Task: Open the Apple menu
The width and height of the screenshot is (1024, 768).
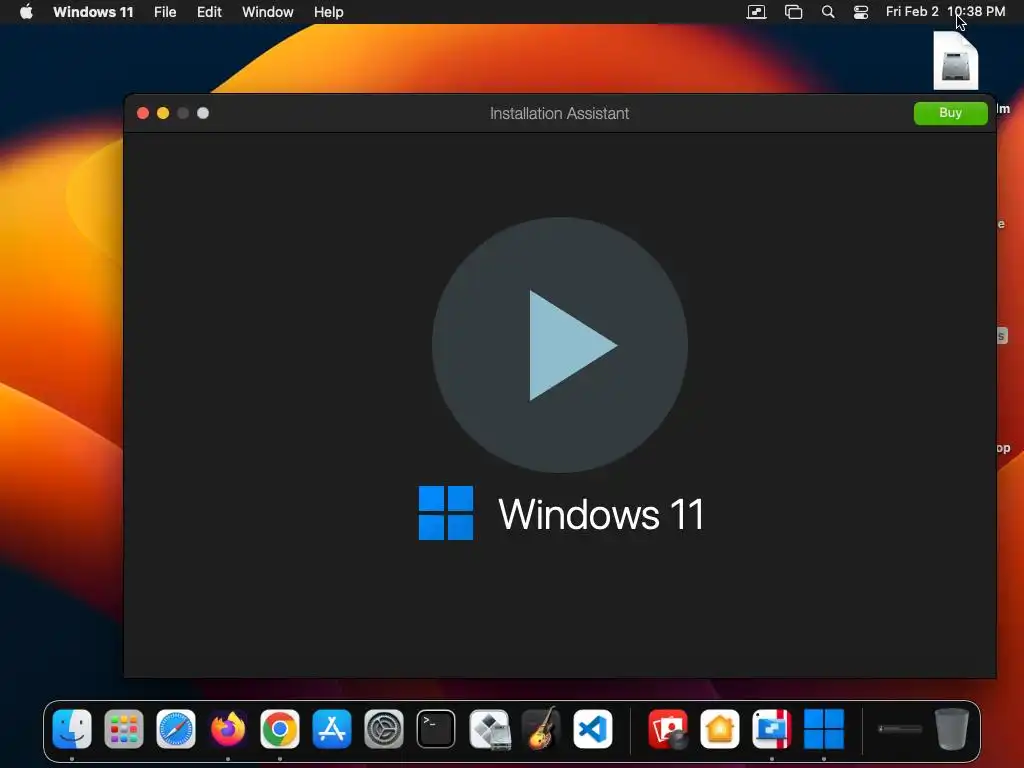Action: point(26,12)
